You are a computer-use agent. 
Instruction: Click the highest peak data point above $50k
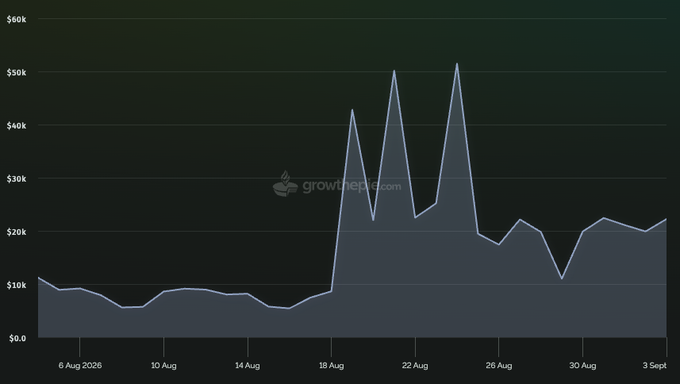point(457,64)
